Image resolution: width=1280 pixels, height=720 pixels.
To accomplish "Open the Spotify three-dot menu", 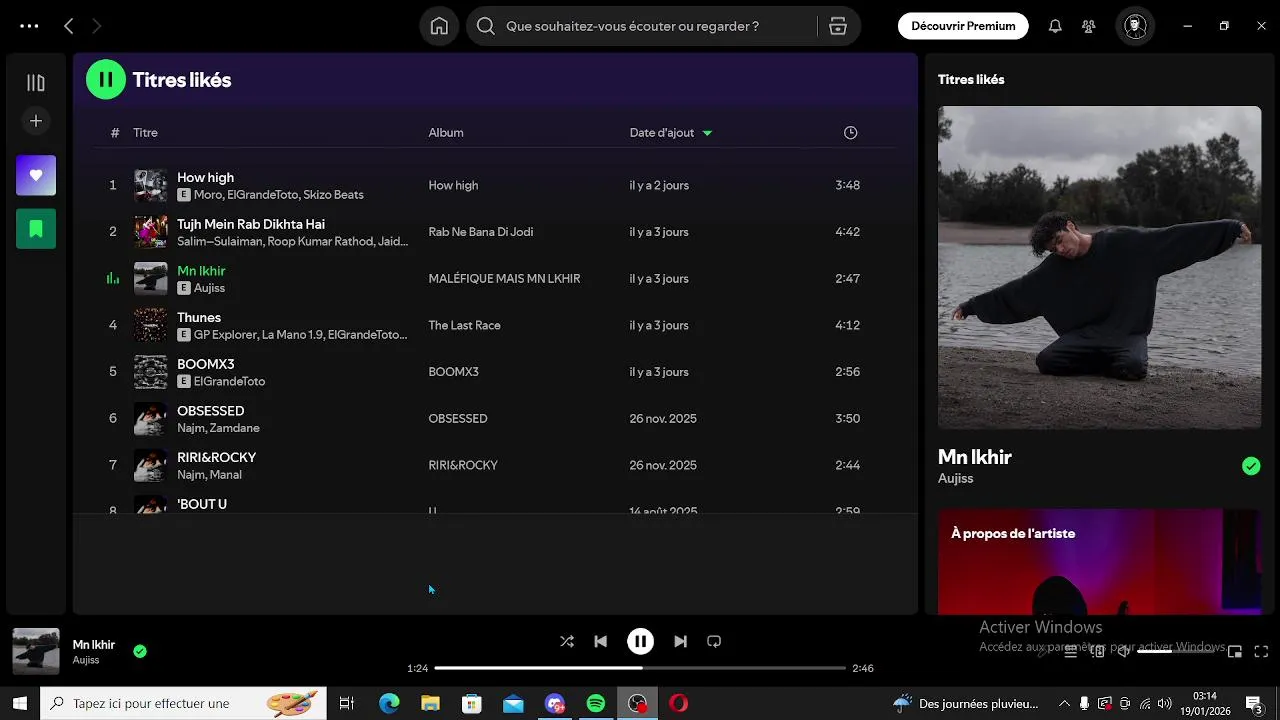I will (x=29, y=26).
